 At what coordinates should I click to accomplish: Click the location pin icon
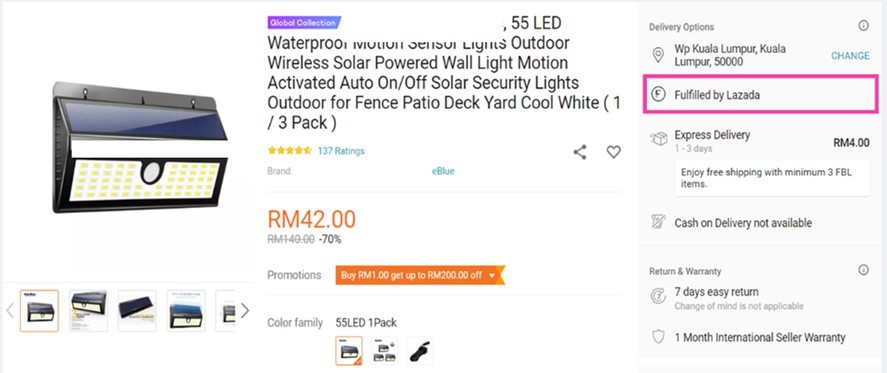click(658, 55)
